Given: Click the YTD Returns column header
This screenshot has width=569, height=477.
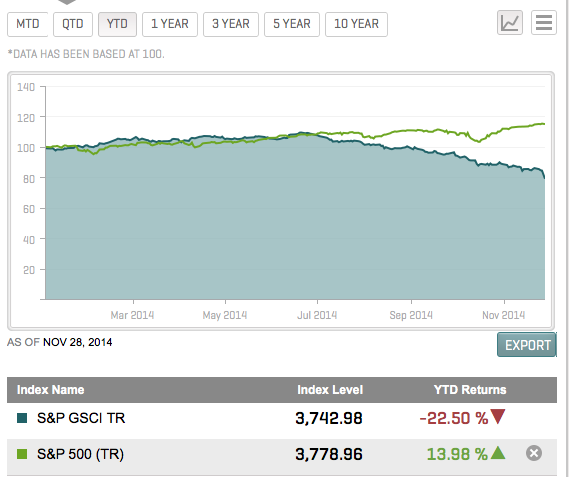Looking at the screenshot, I should coord(470,390).
